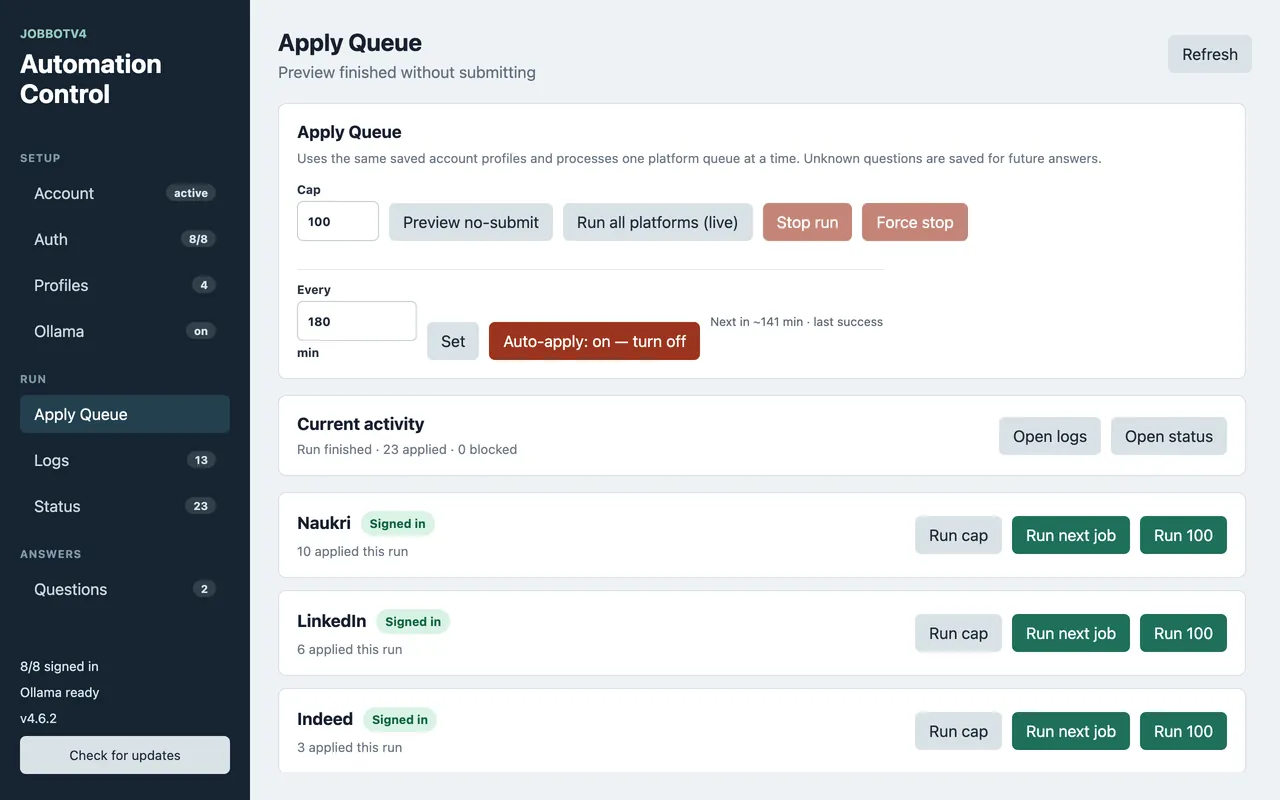The image size is (1280, 800).
Task: Turn off Auto-apply toggle button
Action: click(x=595, y=341)
